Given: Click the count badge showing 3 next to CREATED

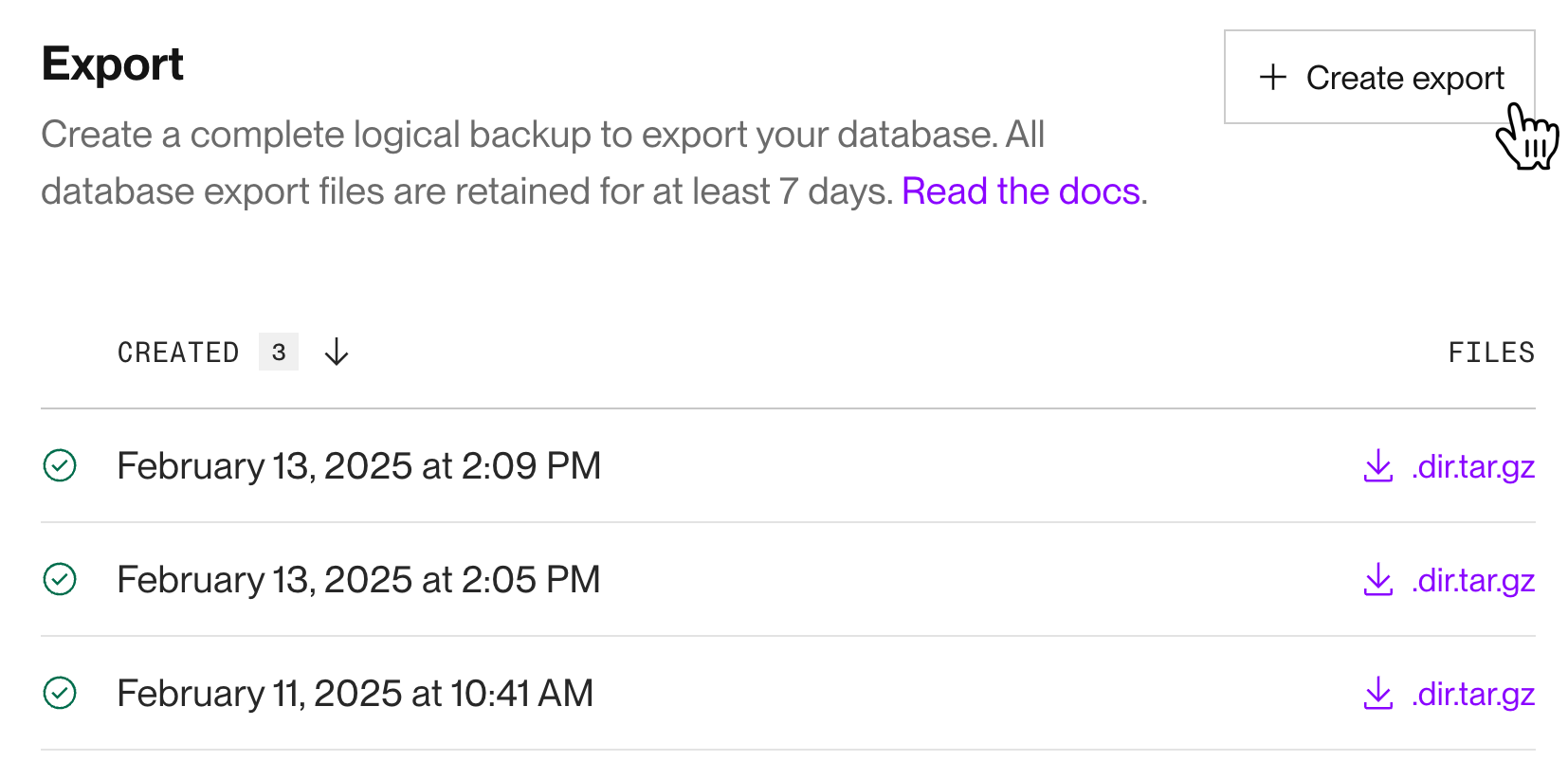Looking at the screenshot, I should (279, 352).
